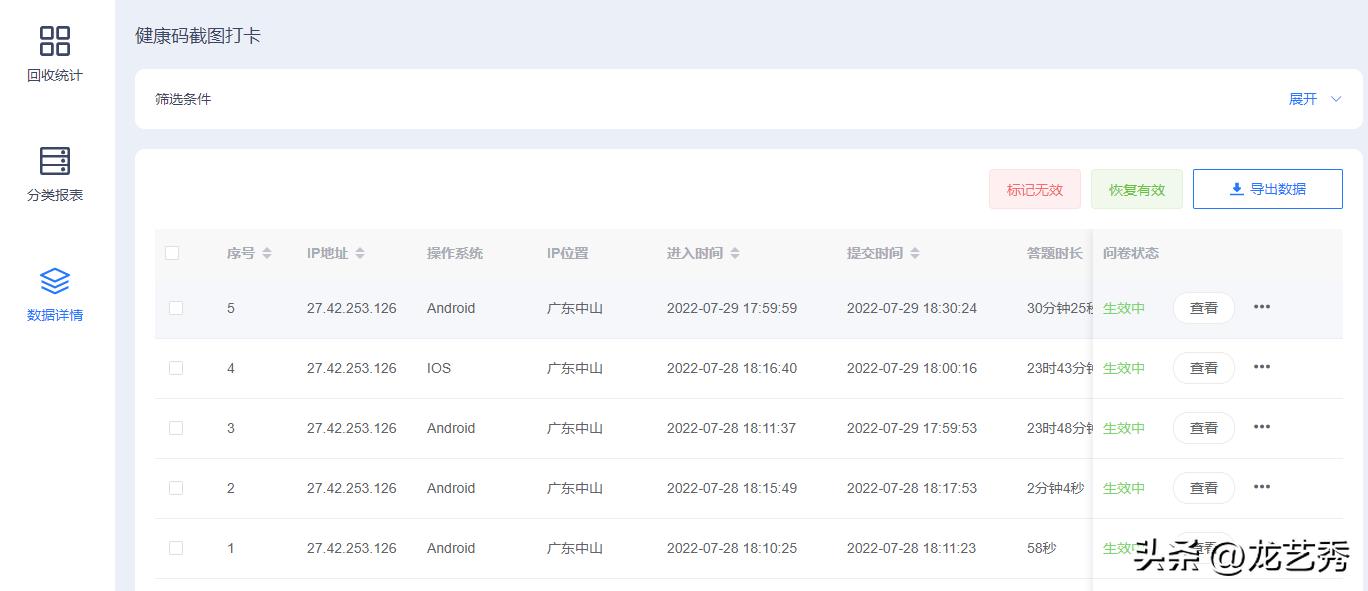Viewport: 1368px width, 591px height.
Task: Click 生效中 status in row 3
Action: (1124, 428)
